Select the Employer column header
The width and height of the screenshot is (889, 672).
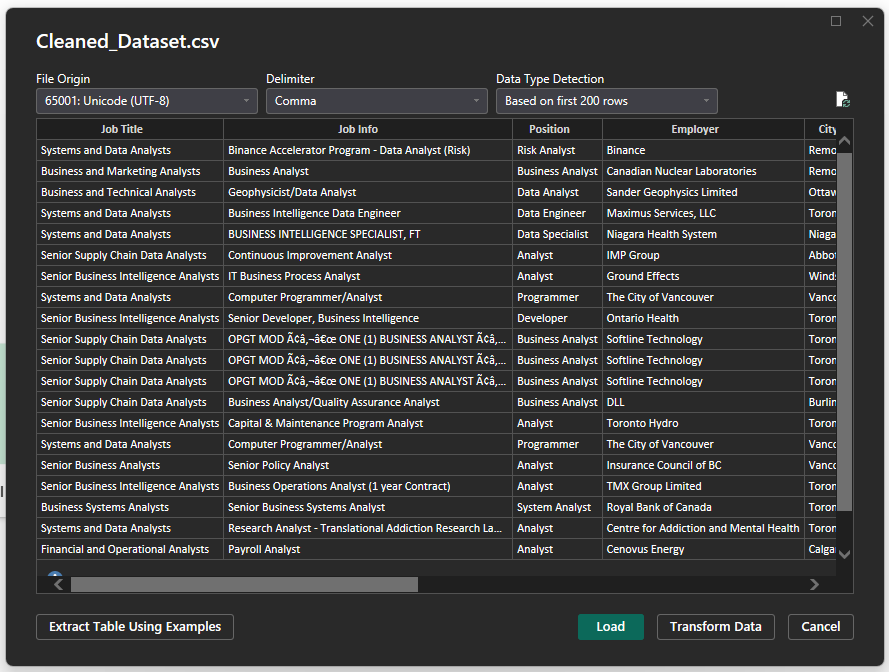(703, 129)
